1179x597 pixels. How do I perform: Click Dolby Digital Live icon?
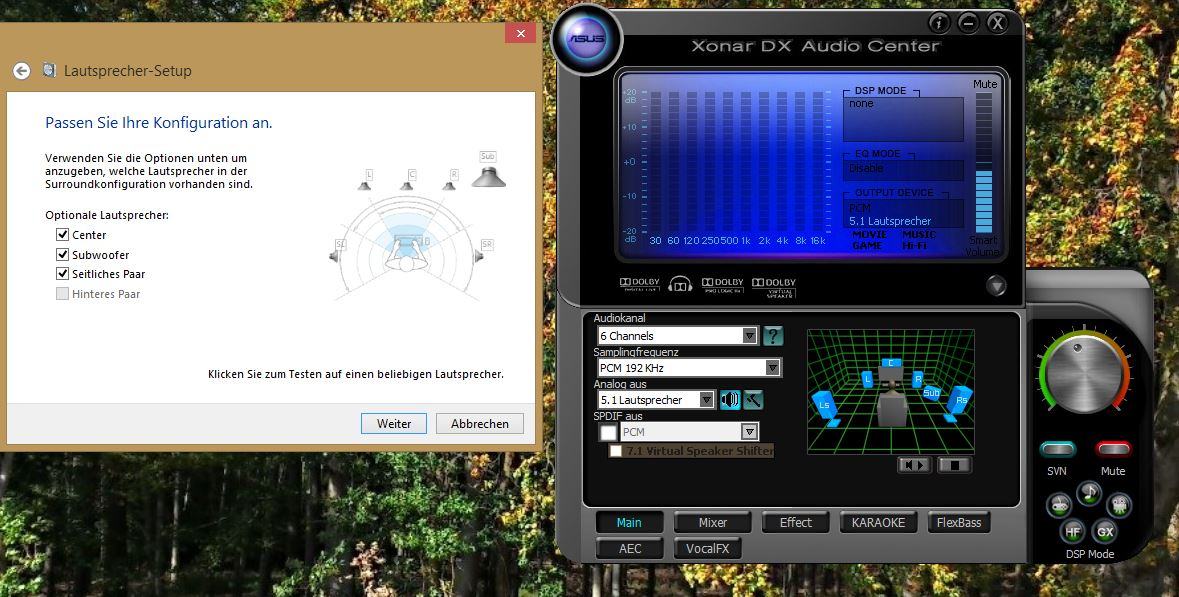click(640, 286)
